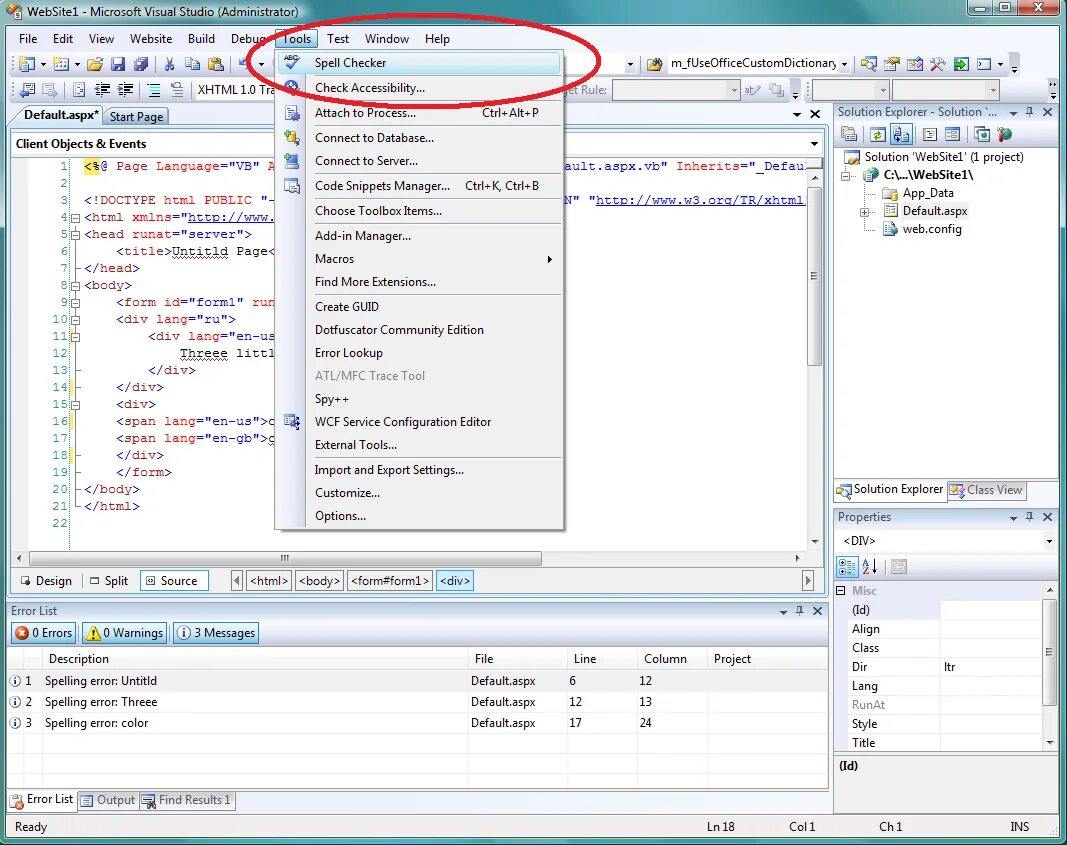Screen dimensions: 1067x845
Task: Collapse the Misc category in Properties
Action: click(x=841, y=591)
